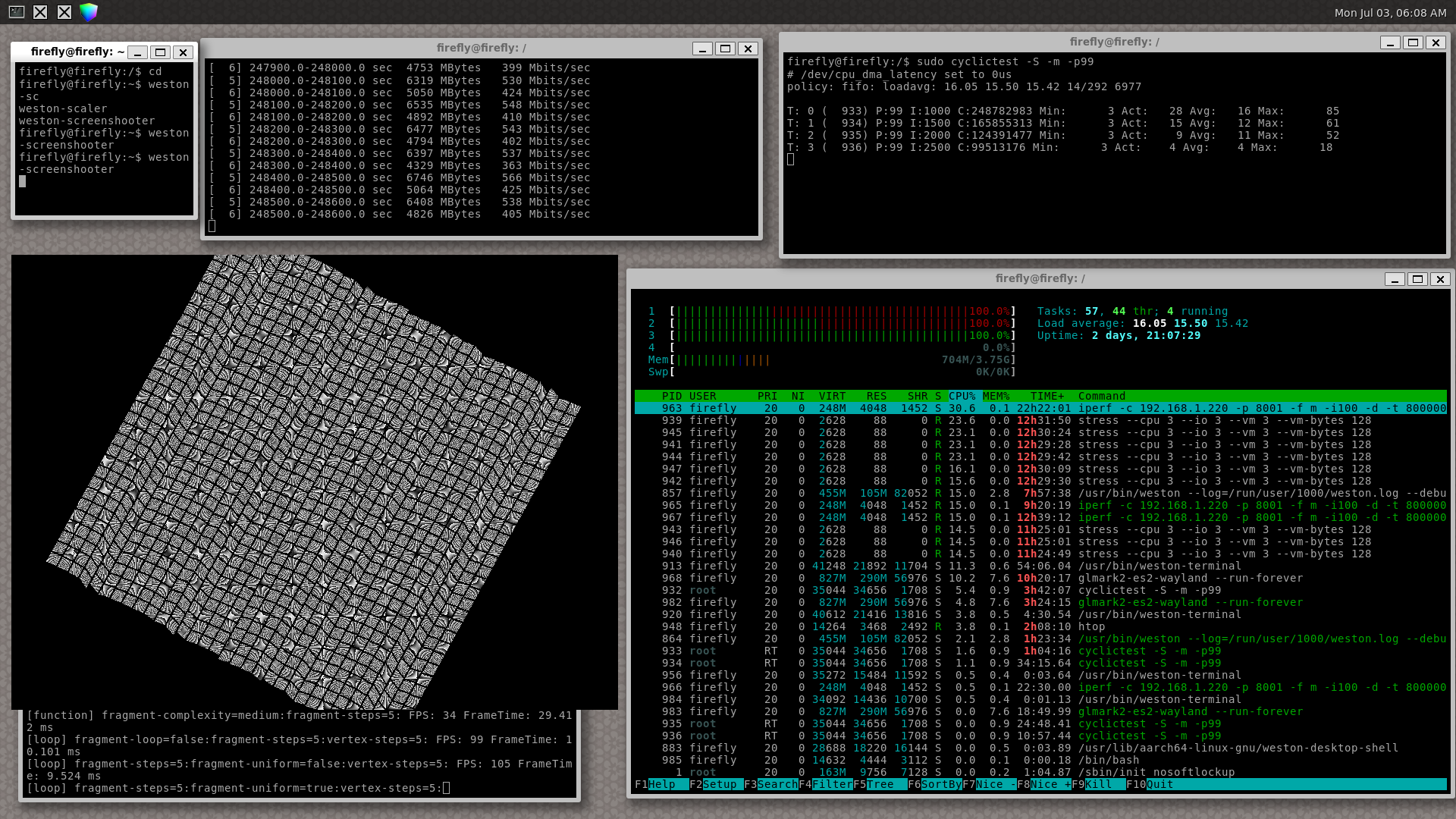Image resolution: width=1456 pixels, height=819 pixels.
Task: Focus the glmark2 wavy grid render window
Action: tap(314, 482)
